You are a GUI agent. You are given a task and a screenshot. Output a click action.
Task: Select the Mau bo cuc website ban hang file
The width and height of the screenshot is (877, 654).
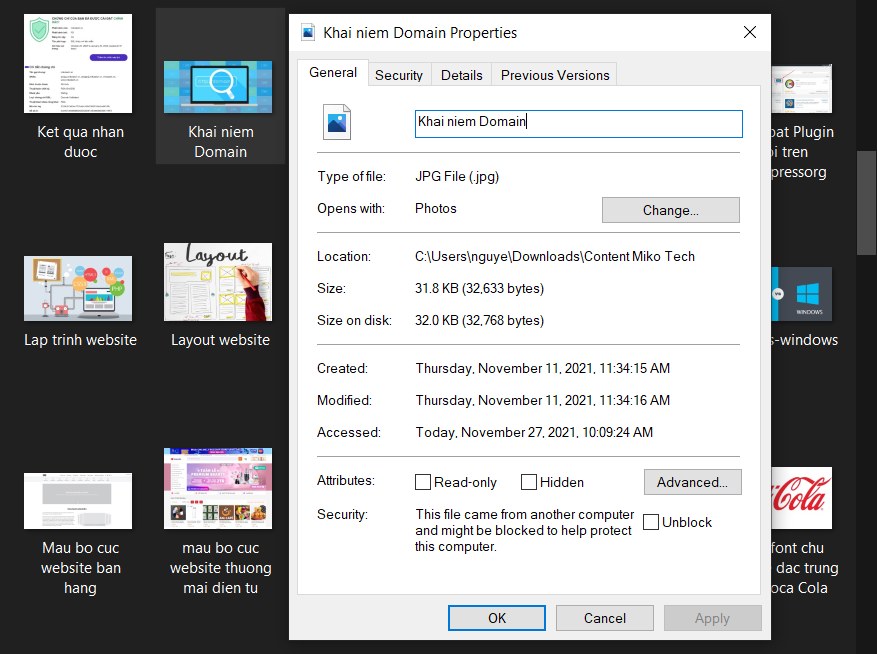click(x=78, y=501)
